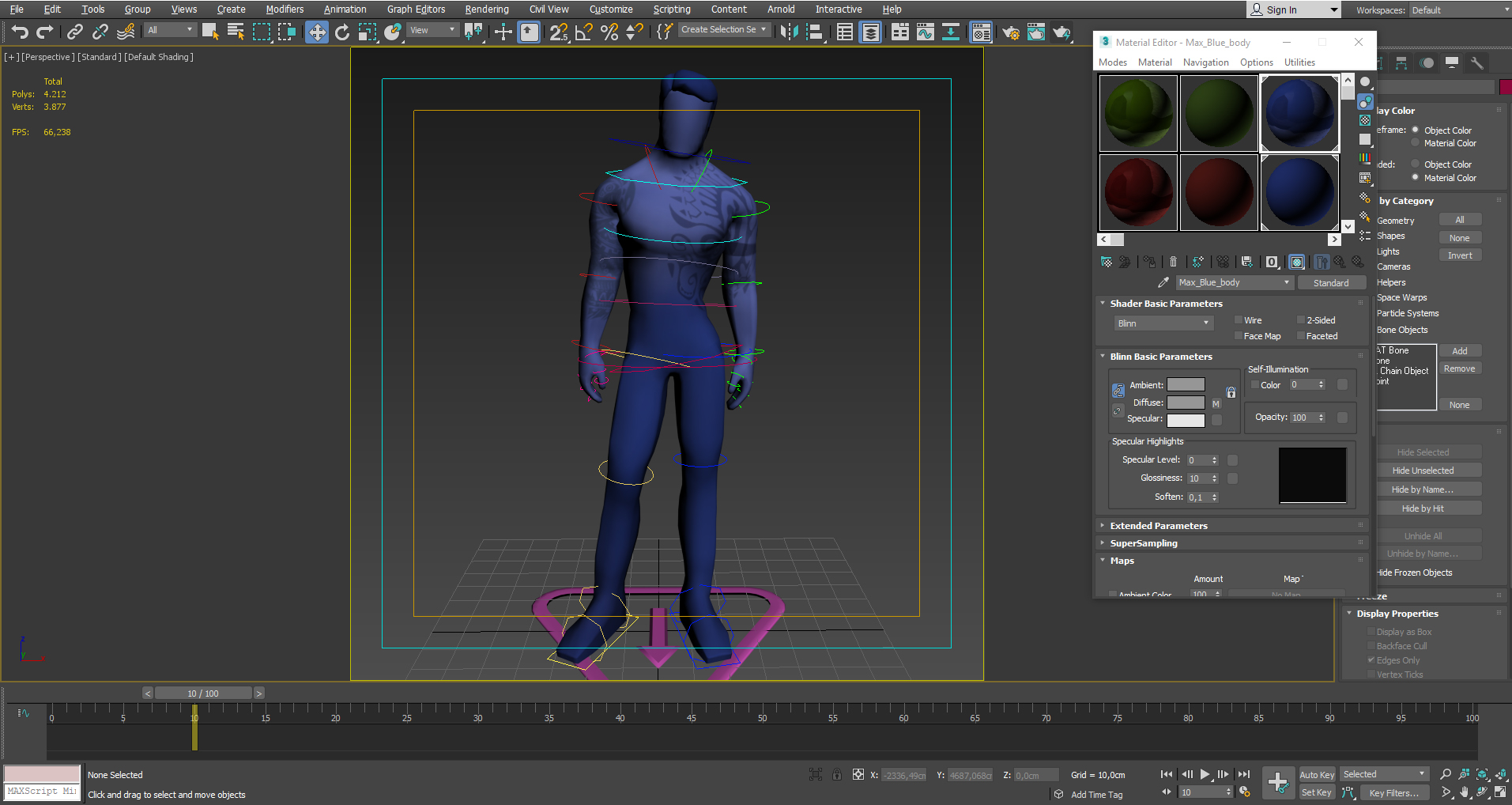Select Material Color radio for Wireframe
Screen dimensions: 1512x805
[1415, 143]
